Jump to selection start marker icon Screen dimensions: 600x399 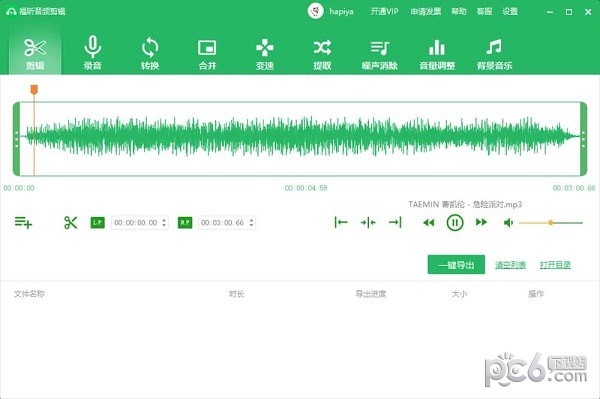coord(341,222)
